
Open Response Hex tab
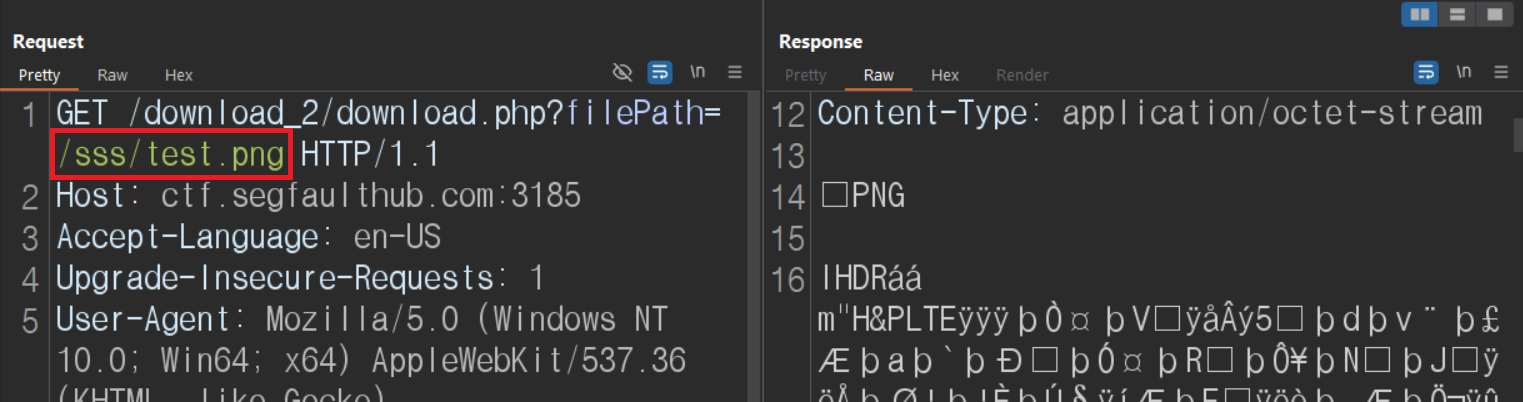[945, 75]
